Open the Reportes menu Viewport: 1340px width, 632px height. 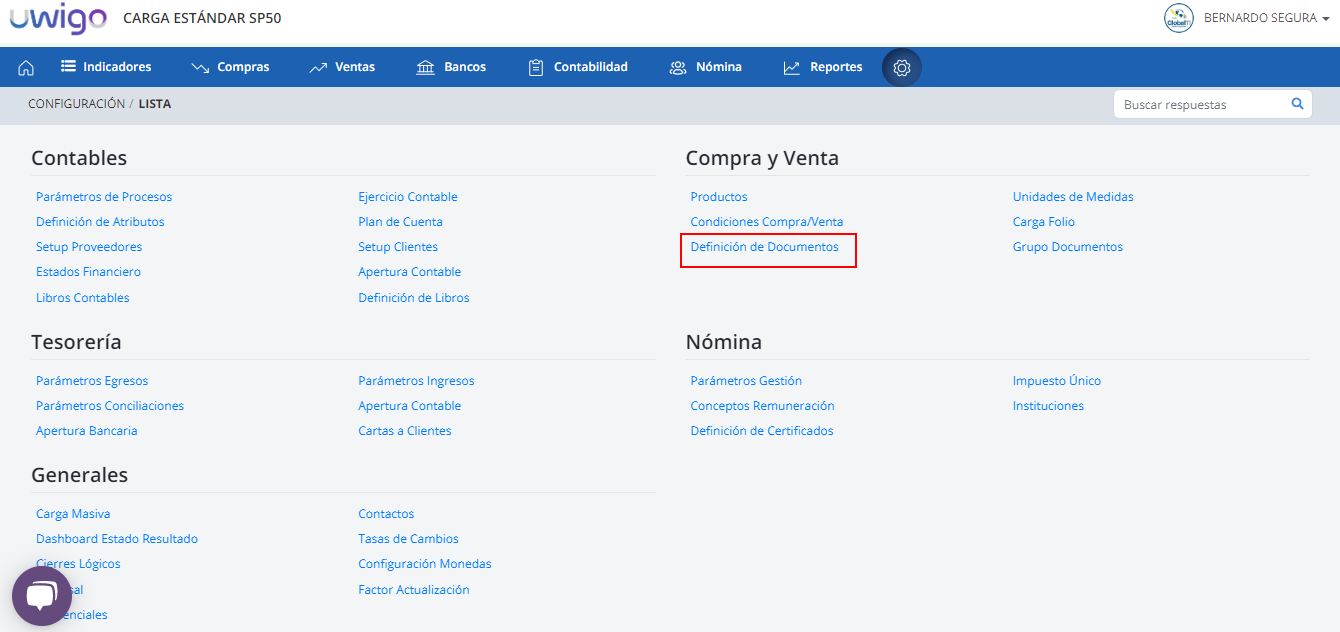pyautogui.click(x=823, y=67)
